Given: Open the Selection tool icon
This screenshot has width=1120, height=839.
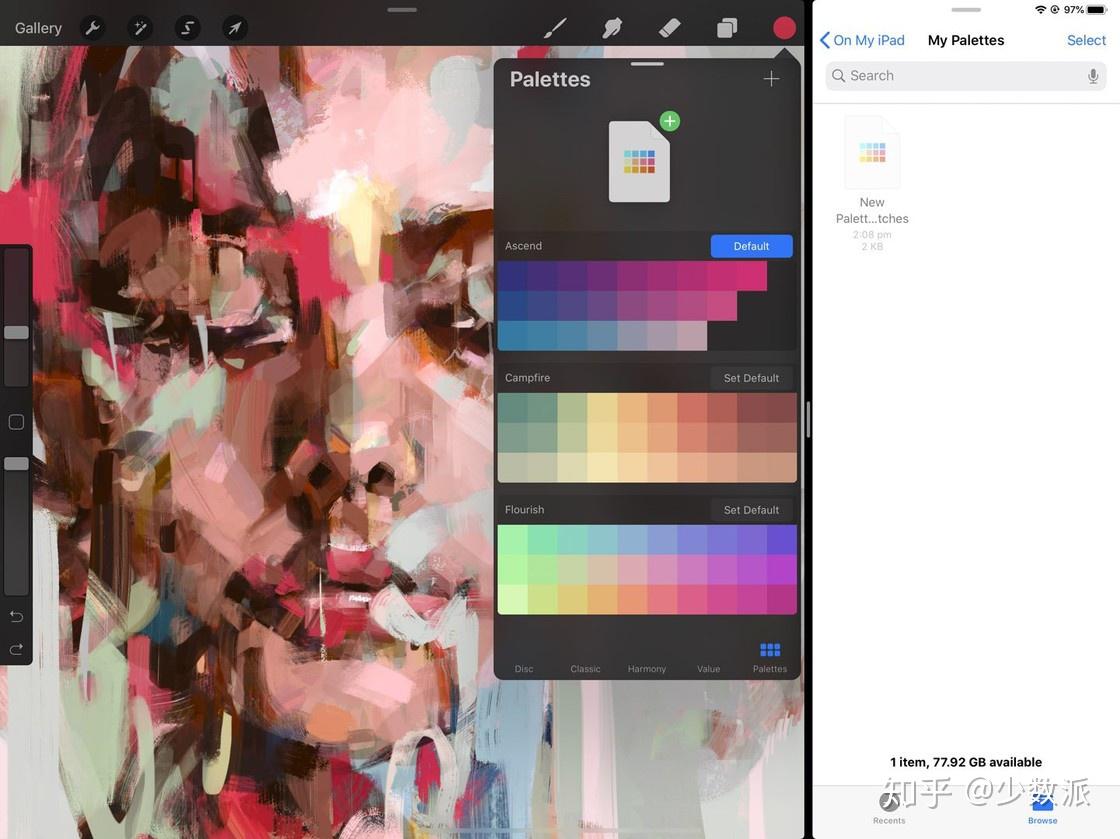Looking at the screenshot, I should point(185,27).
